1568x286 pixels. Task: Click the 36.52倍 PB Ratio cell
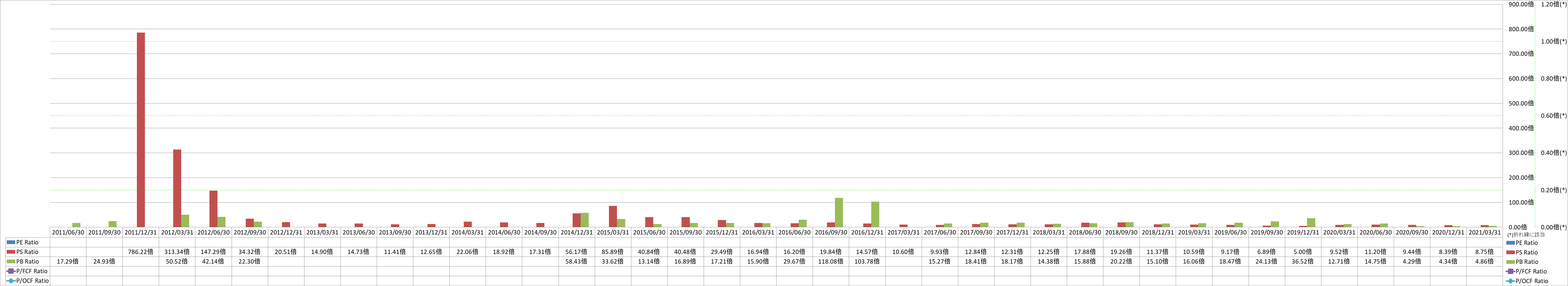point(1303,262)
